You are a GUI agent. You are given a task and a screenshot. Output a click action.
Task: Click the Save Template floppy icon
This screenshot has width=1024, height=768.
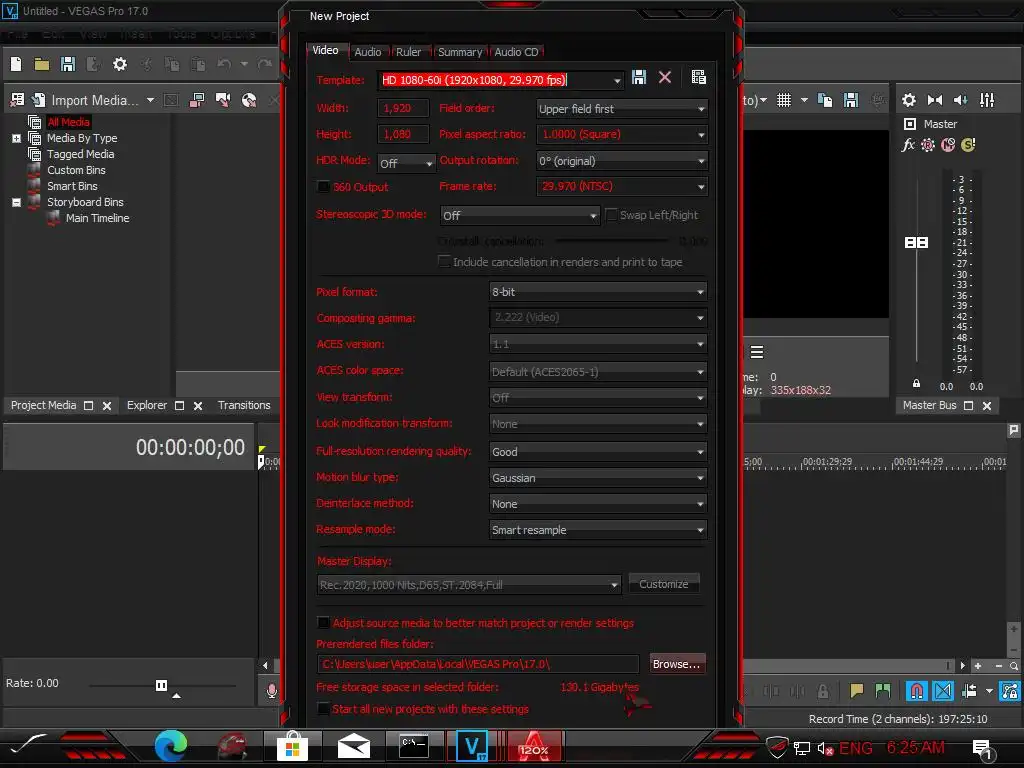(639, 78)
